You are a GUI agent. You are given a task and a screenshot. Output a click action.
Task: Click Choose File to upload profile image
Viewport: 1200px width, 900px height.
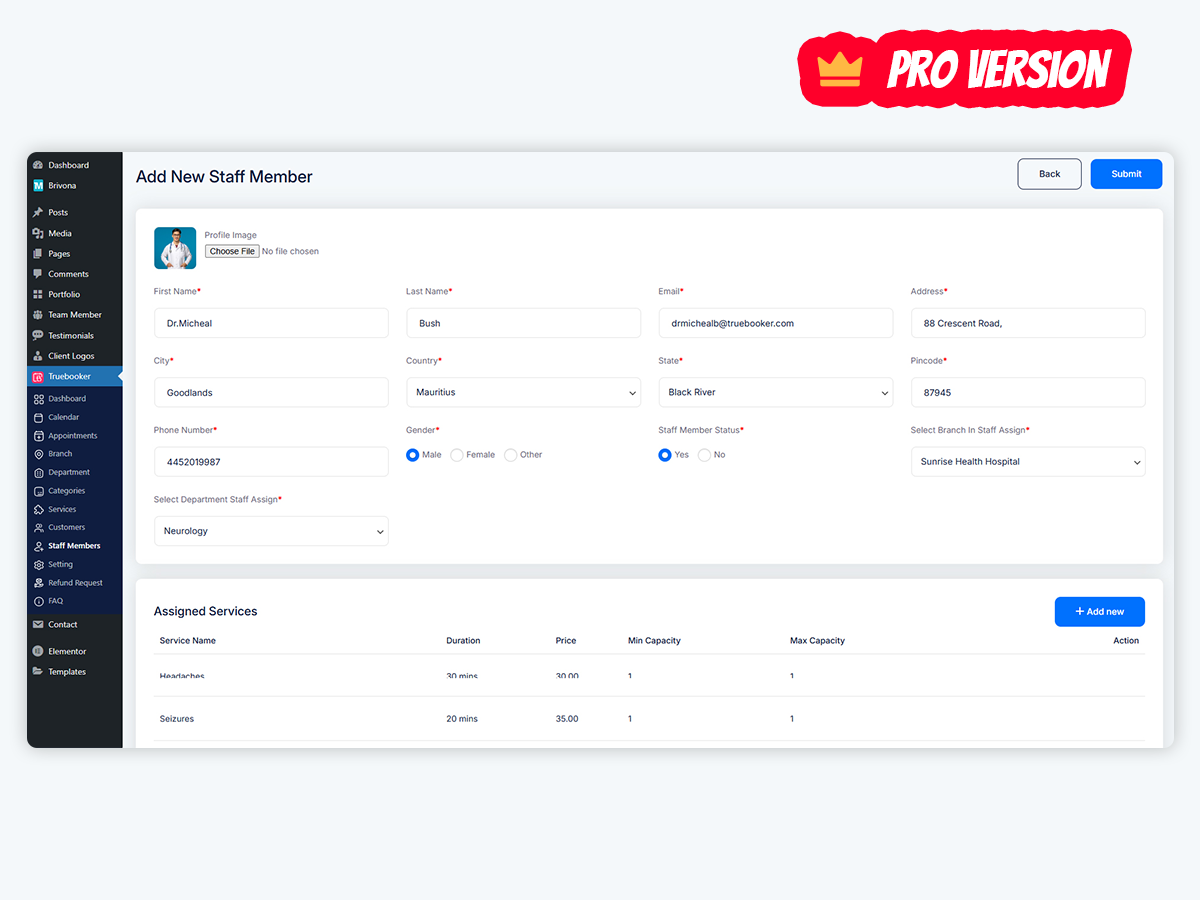coord(231,251)
